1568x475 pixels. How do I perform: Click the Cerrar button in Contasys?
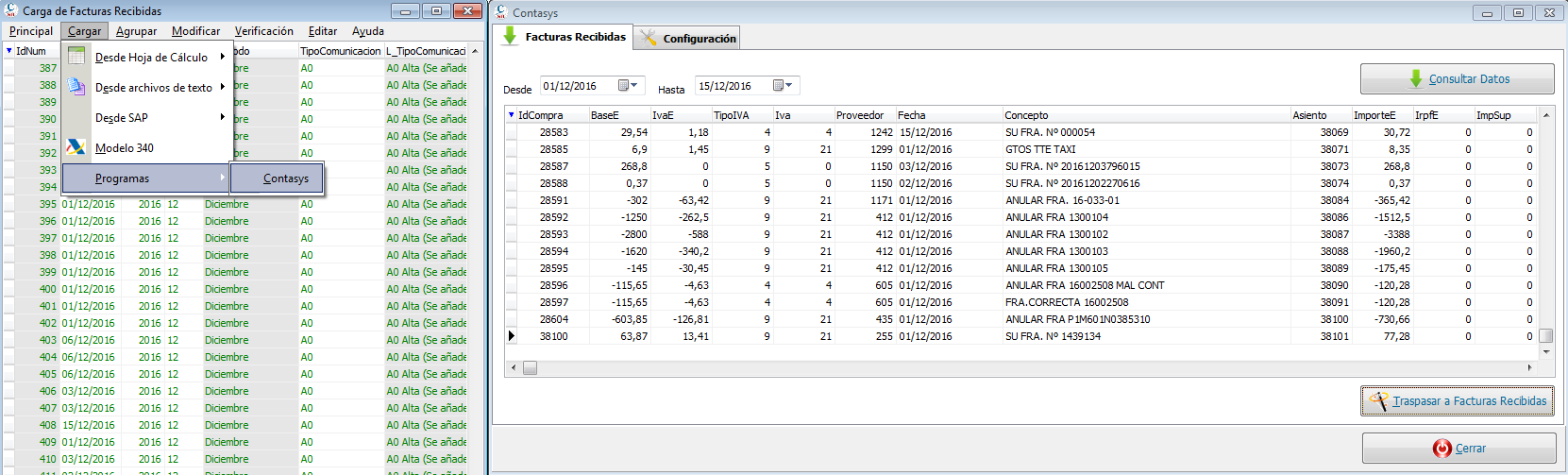(1458, 448)
